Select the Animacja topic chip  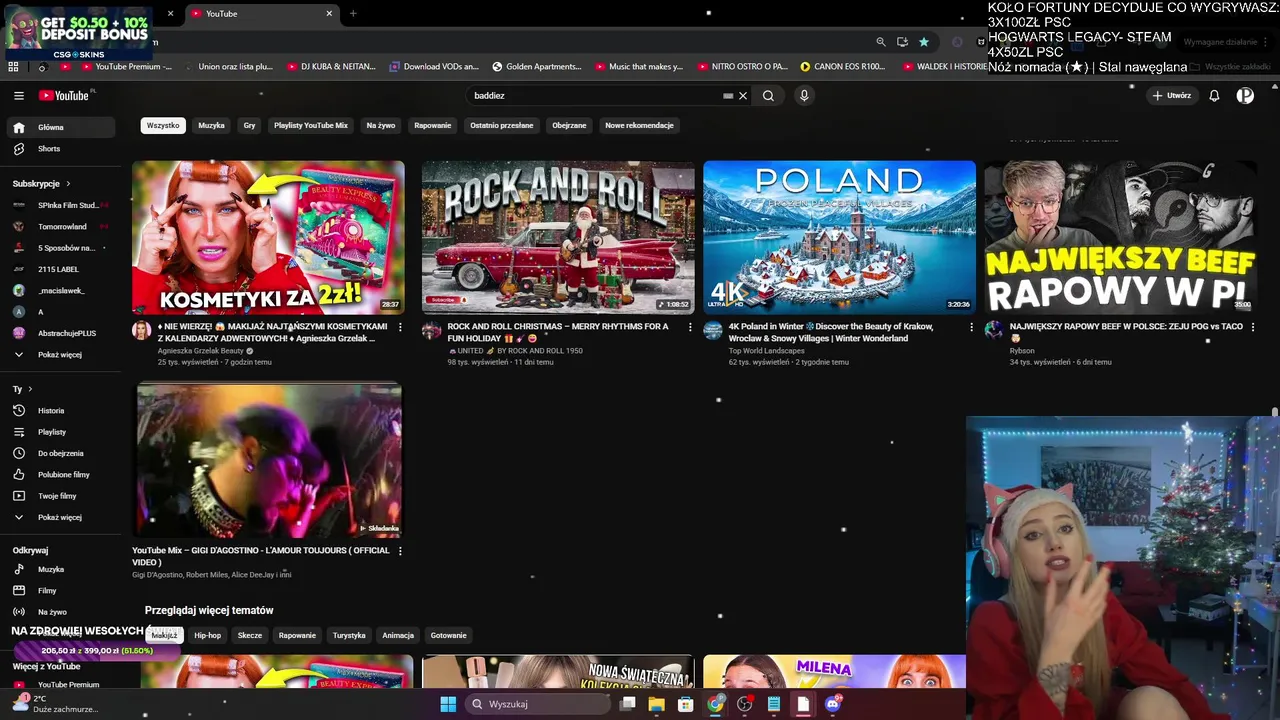[x=398, y=636]
